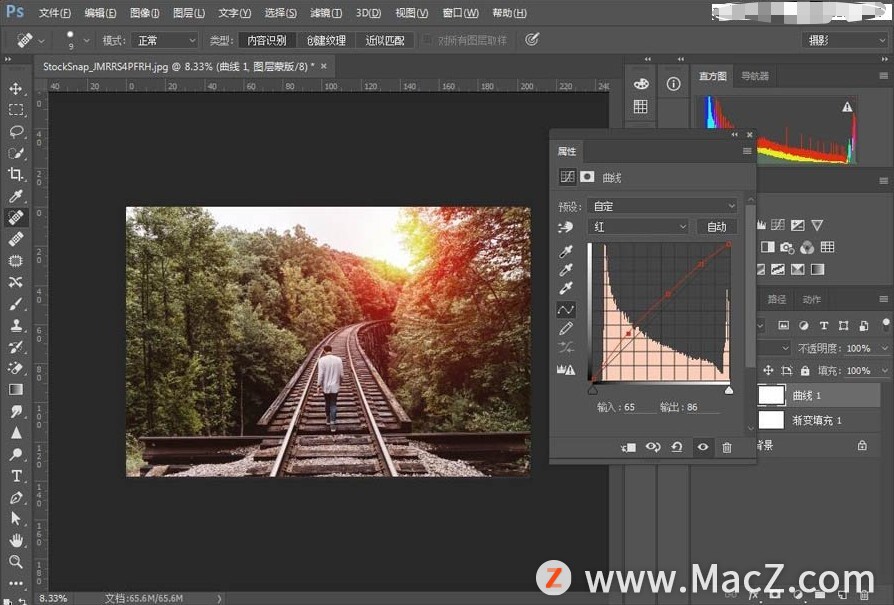894x605 pixels.
Task: Select the Gradient tool
Action: click(15, 389)
